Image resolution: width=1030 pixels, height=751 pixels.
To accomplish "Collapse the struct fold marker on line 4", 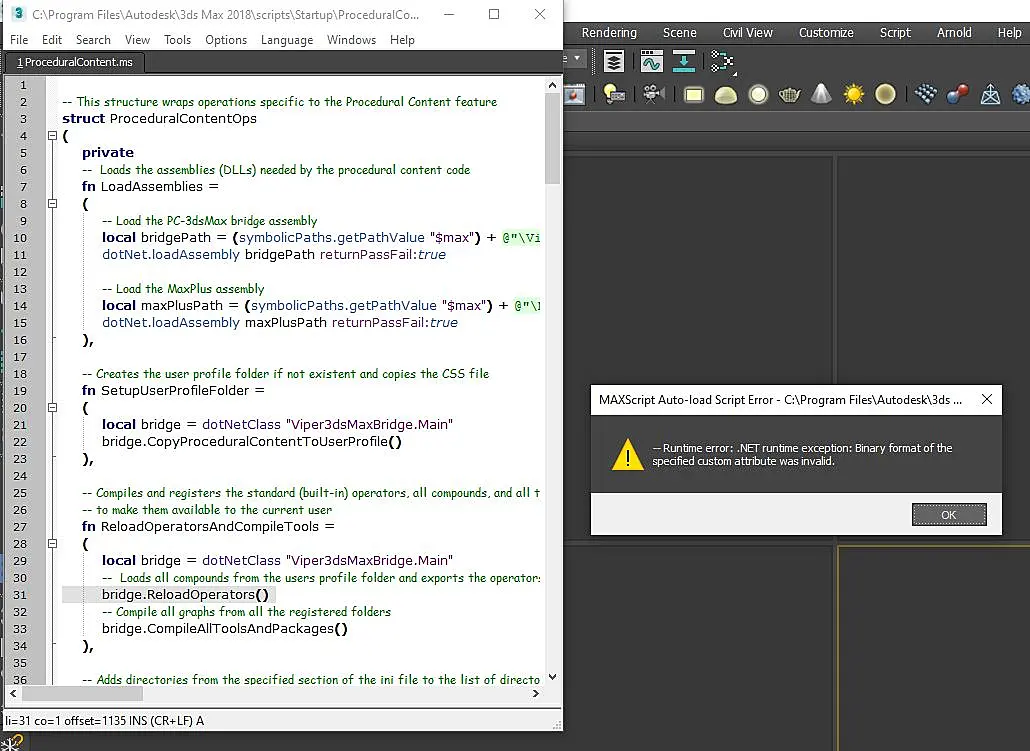I will (53, 136).
